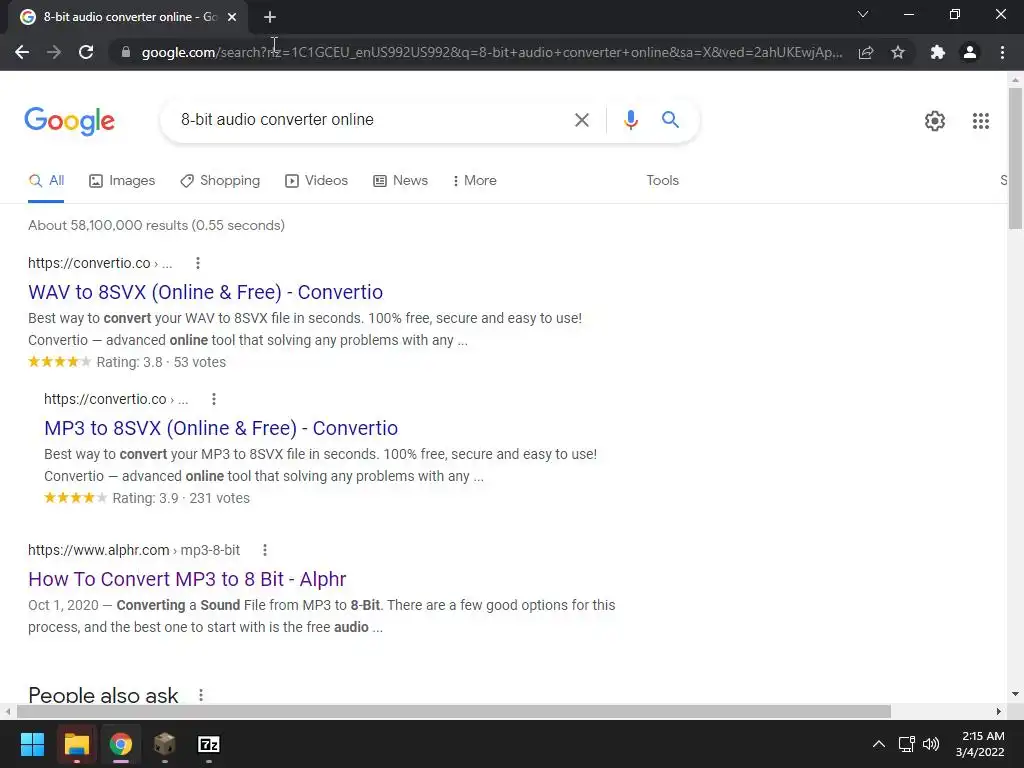
Task: Open How To Convert MP3 to 8 Bit link
Action: 187,579
